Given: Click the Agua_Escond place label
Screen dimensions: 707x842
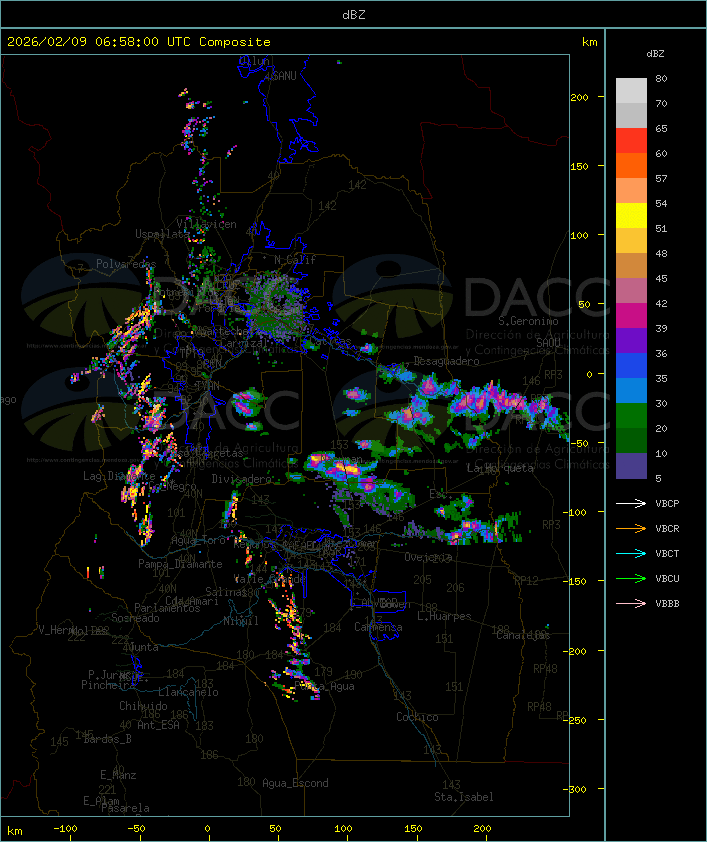Looking at the screenshot, I should (x=295, y=783).
